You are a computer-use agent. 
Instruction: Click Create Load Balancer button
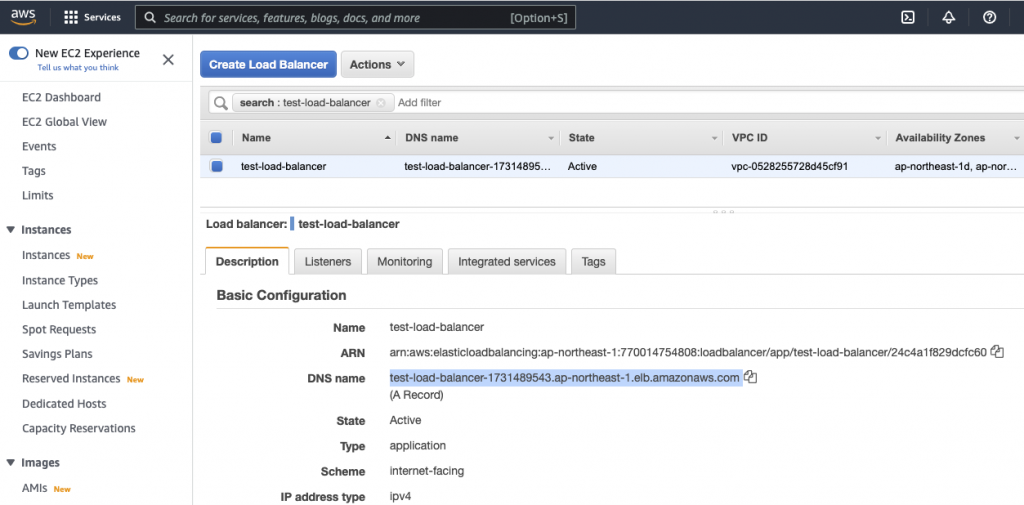pos(268,64)
